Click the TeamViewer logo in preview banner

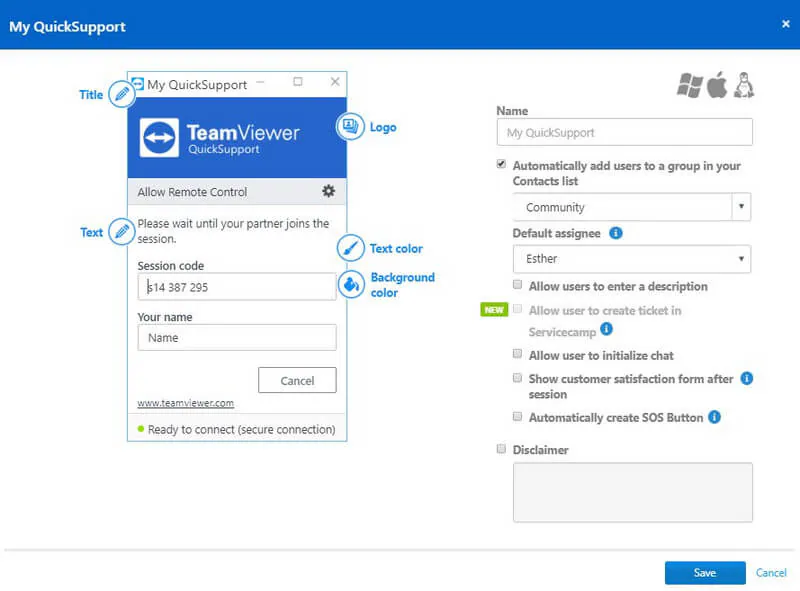coord(159,138)
